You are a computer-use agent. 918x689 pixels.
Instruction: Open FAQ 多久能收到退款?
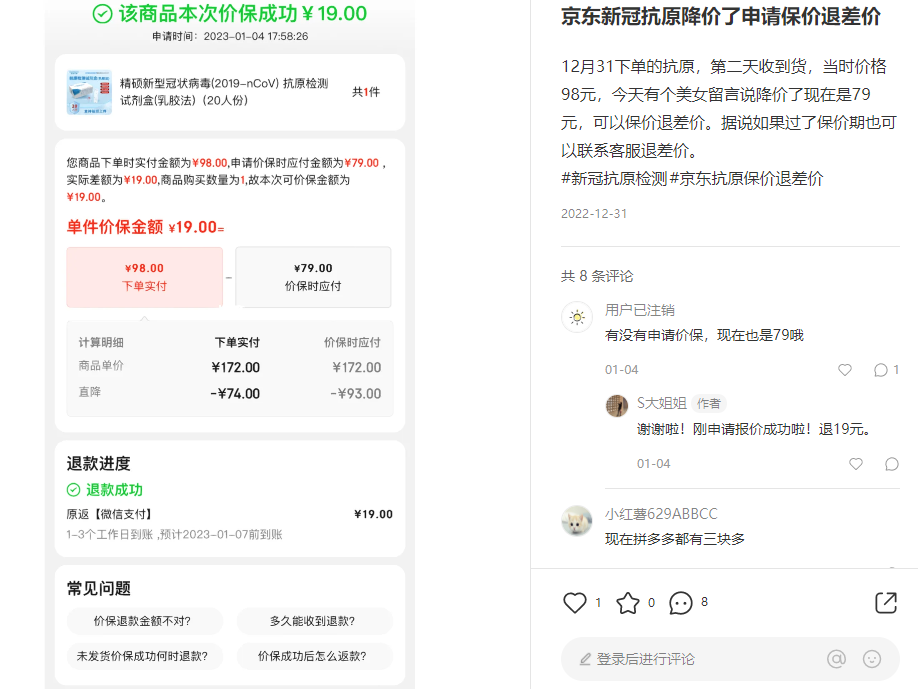[x=313, y=621]
